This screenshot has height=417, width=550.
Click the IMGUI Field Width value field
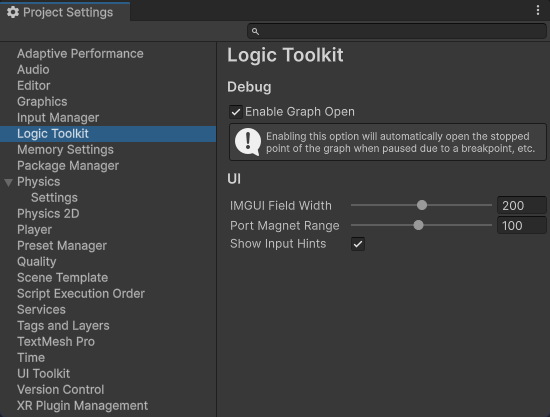522,206
